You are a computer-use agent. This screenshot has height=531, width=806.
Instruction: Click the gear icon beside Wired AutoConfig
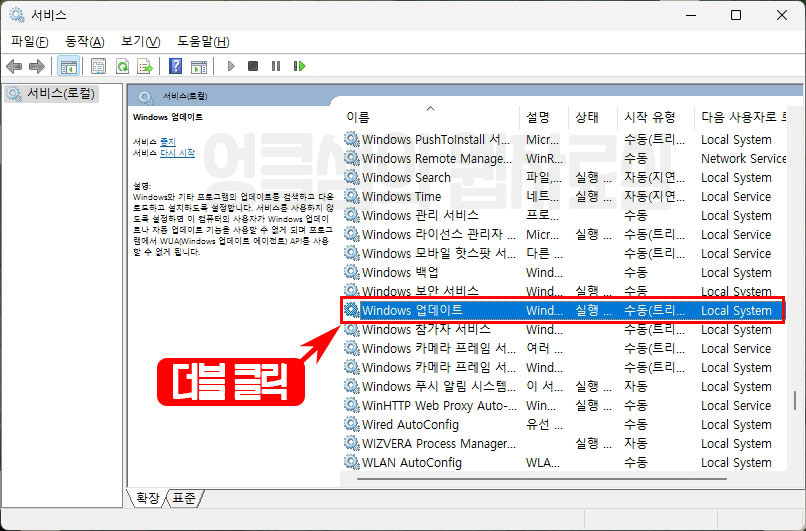(x=352, y=424)
